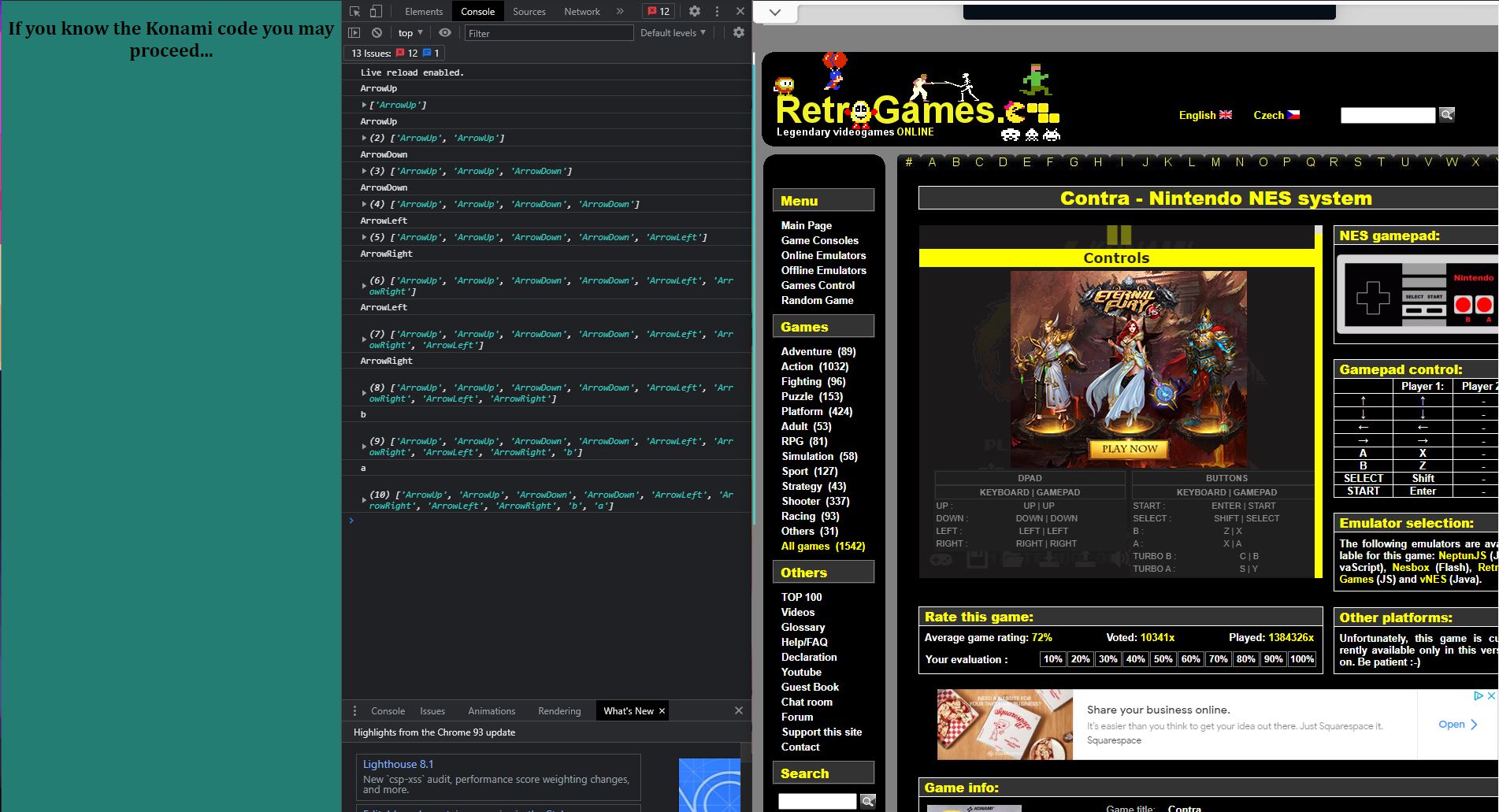This screenshot has width=1499, height=812.
Task: Select the Console tab in top bar
Action: coord(477,11)
